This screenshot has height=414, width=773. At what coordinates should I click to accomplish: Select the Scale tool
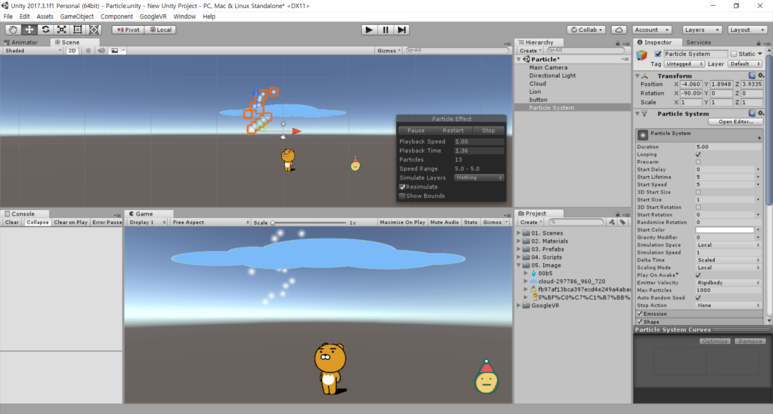click(x=62, y=30)
